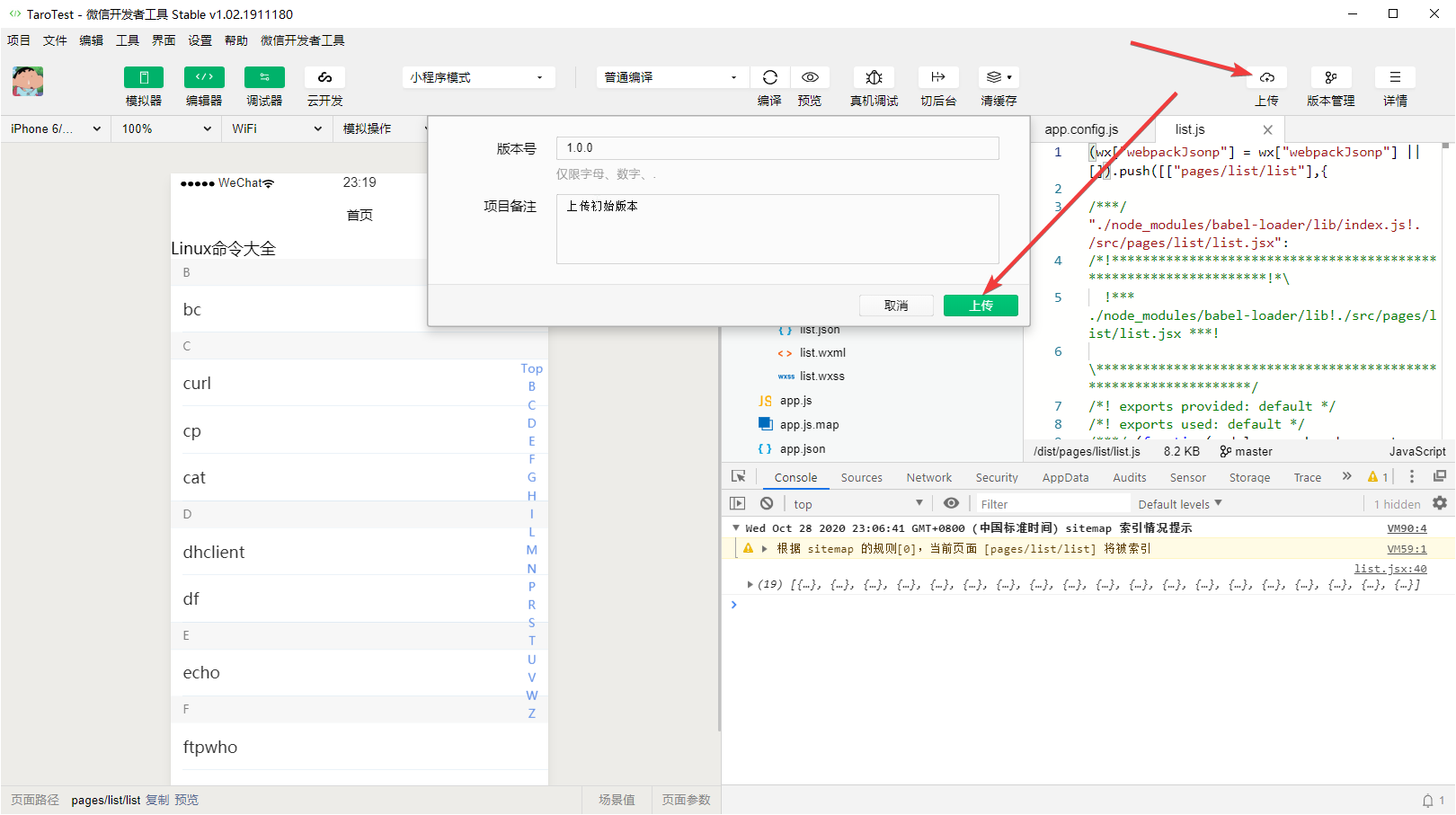Switch to the Network tab in the debugger
This screenshot has height=815, width=1456.
point(928,478)
